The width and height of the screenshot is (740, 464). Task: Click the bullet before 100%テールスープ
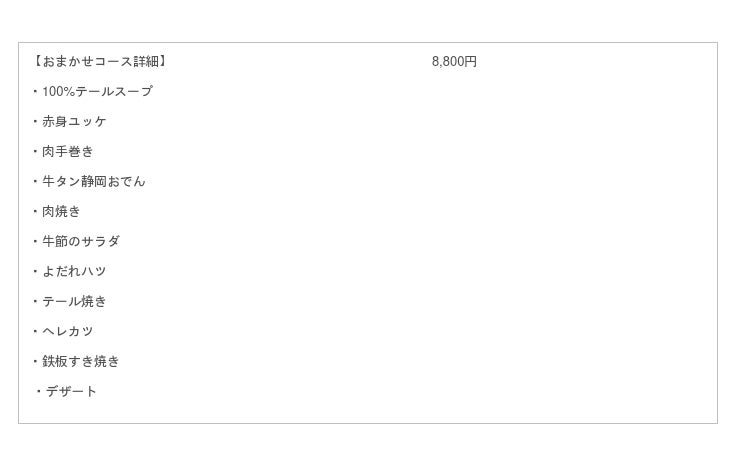pyautogui.click(x=35, y=91)
